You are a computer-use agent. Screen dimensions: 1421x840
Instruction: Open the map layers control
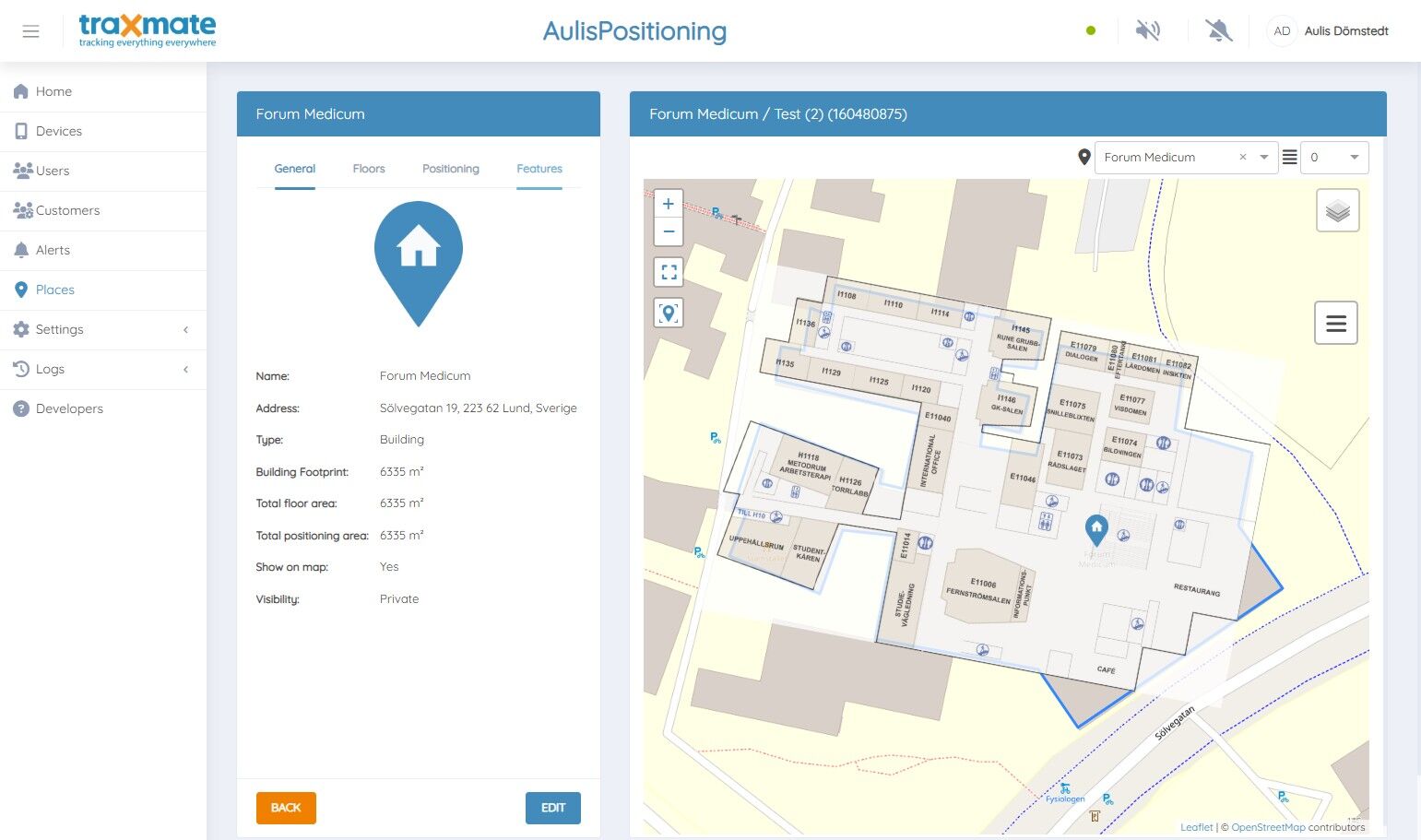[1337, 210]
